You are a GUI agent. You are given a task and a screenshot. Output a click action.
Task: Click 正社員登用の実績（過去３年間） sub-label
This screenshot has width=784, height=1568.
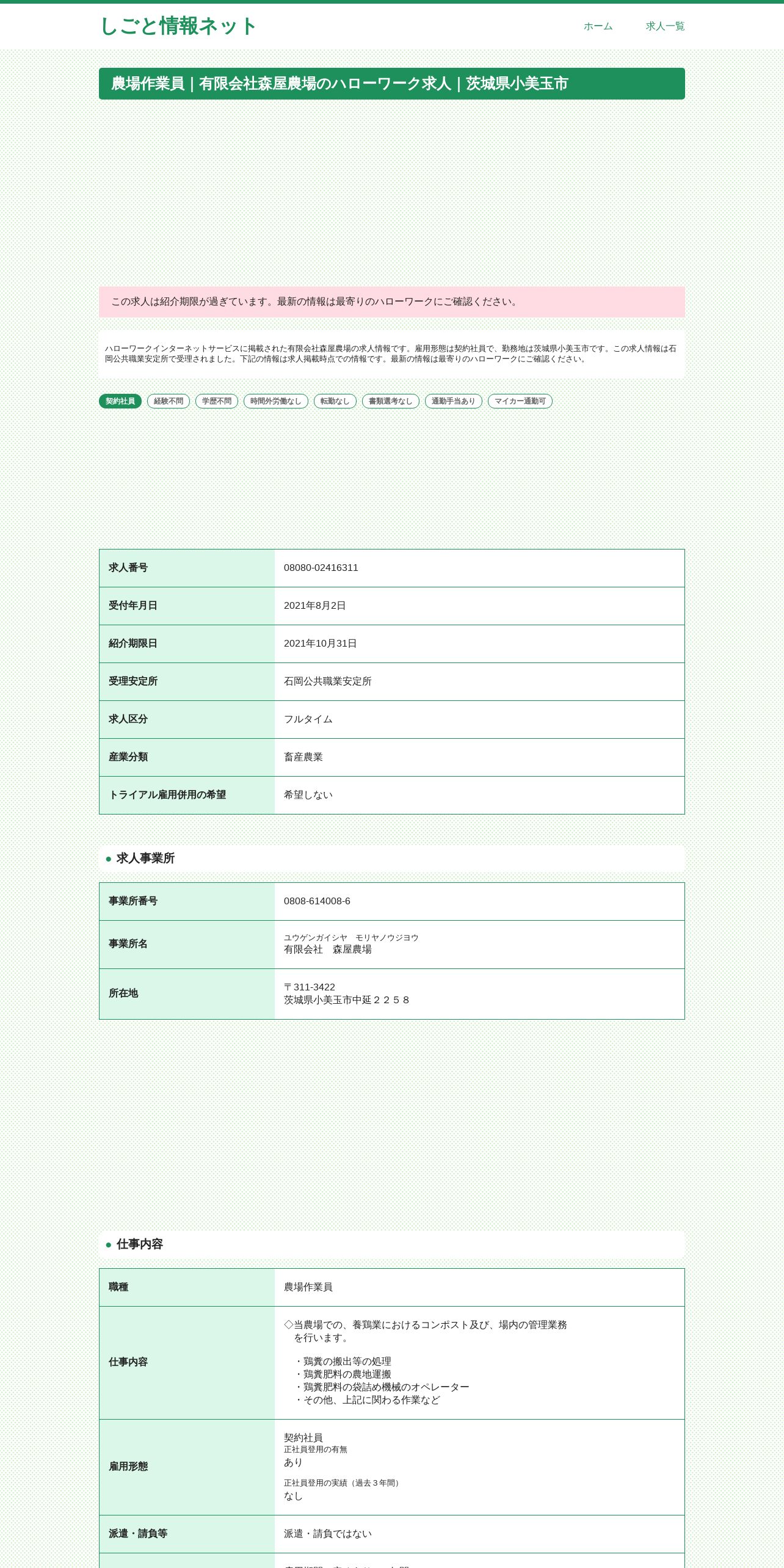tap(343, 1483)
